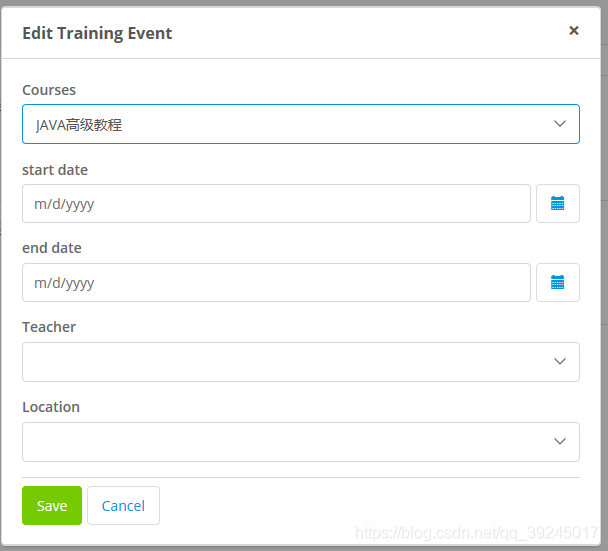Click the Edit Training Event title
The height and width of the screenshot is (551, 608).
pos(97,33)
